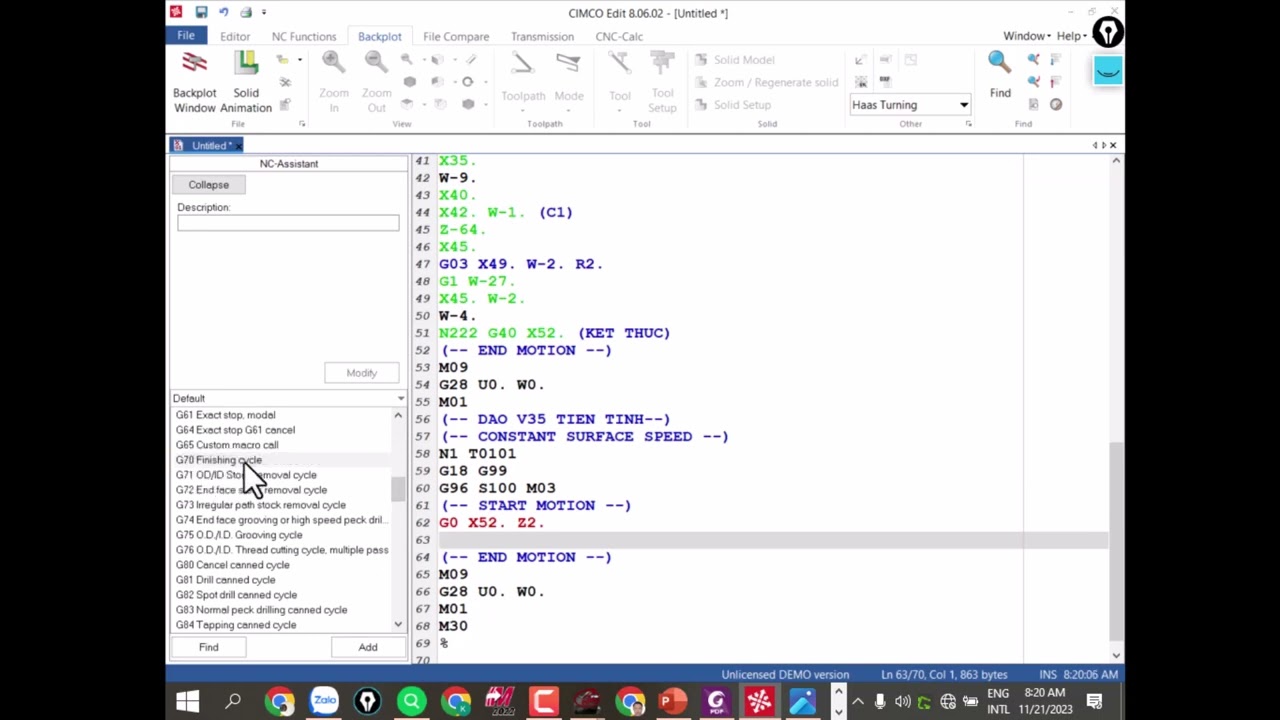The width and height of the screenshot is (1280, 720).
Task: Switch to the Transmission tab
Action: click(x=542, y=36)
